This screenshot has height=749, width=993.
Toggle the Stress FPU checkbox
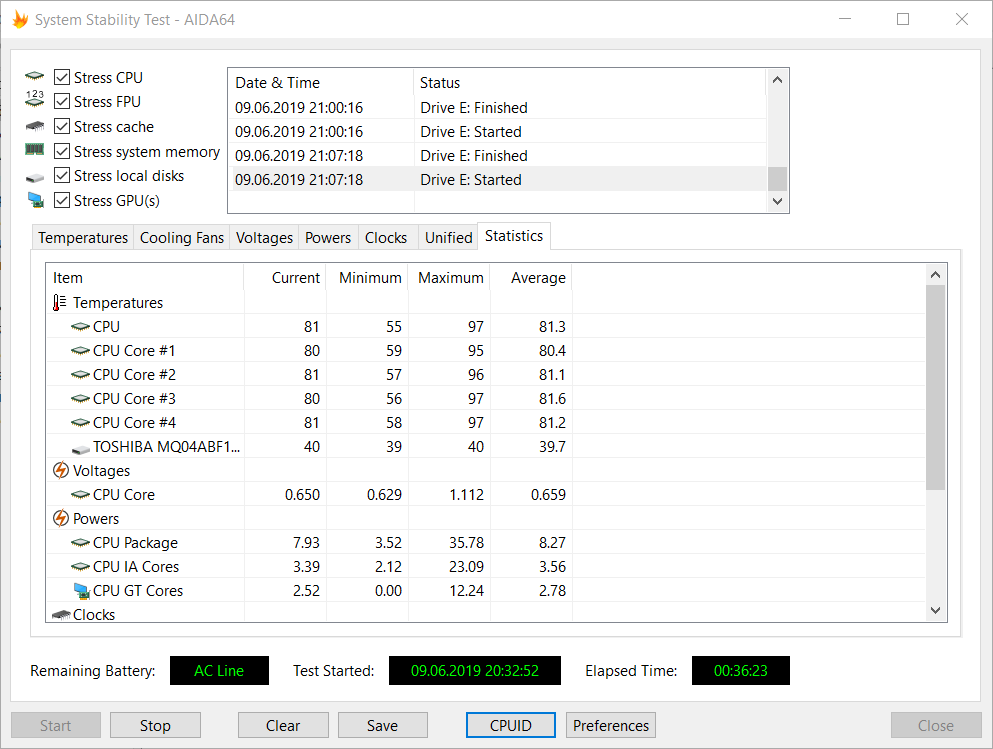click(x=61, y=101)
